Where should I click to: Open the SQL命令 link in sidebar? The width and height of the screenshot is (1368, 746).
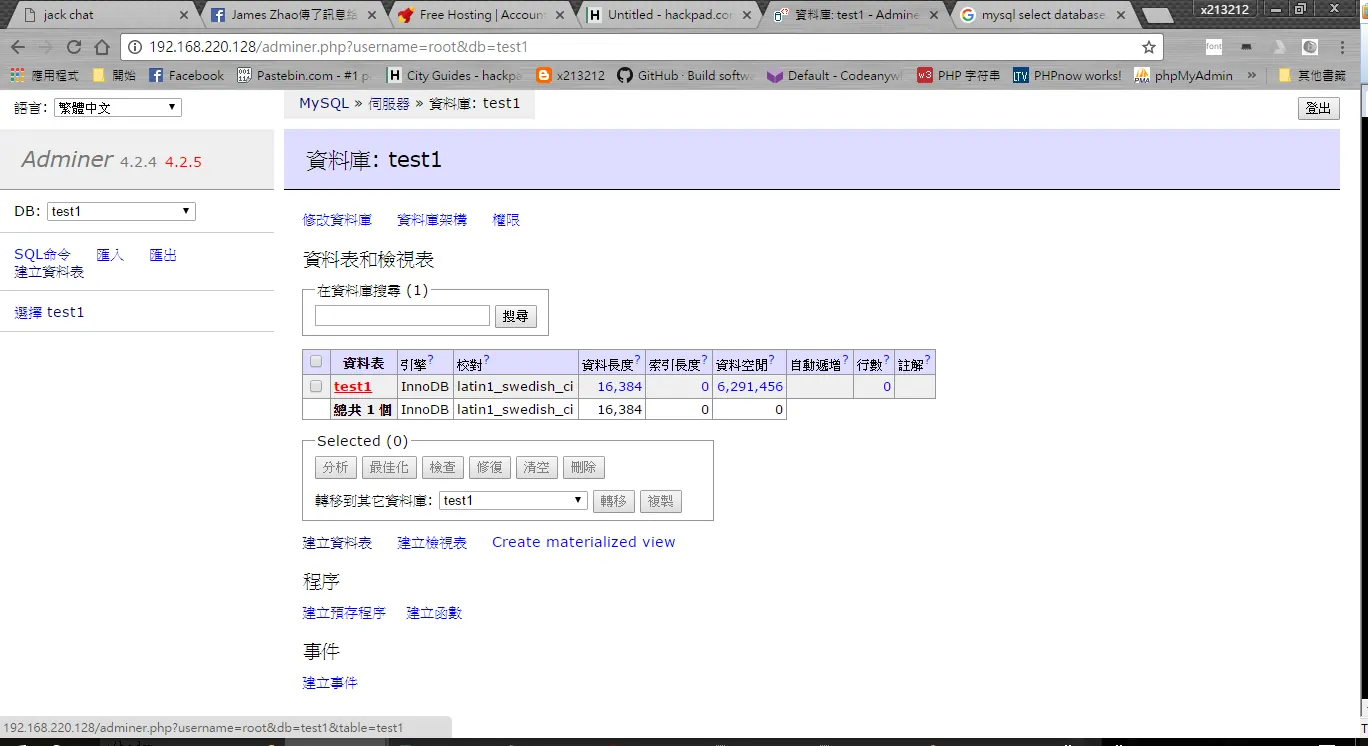pos(43,255)
